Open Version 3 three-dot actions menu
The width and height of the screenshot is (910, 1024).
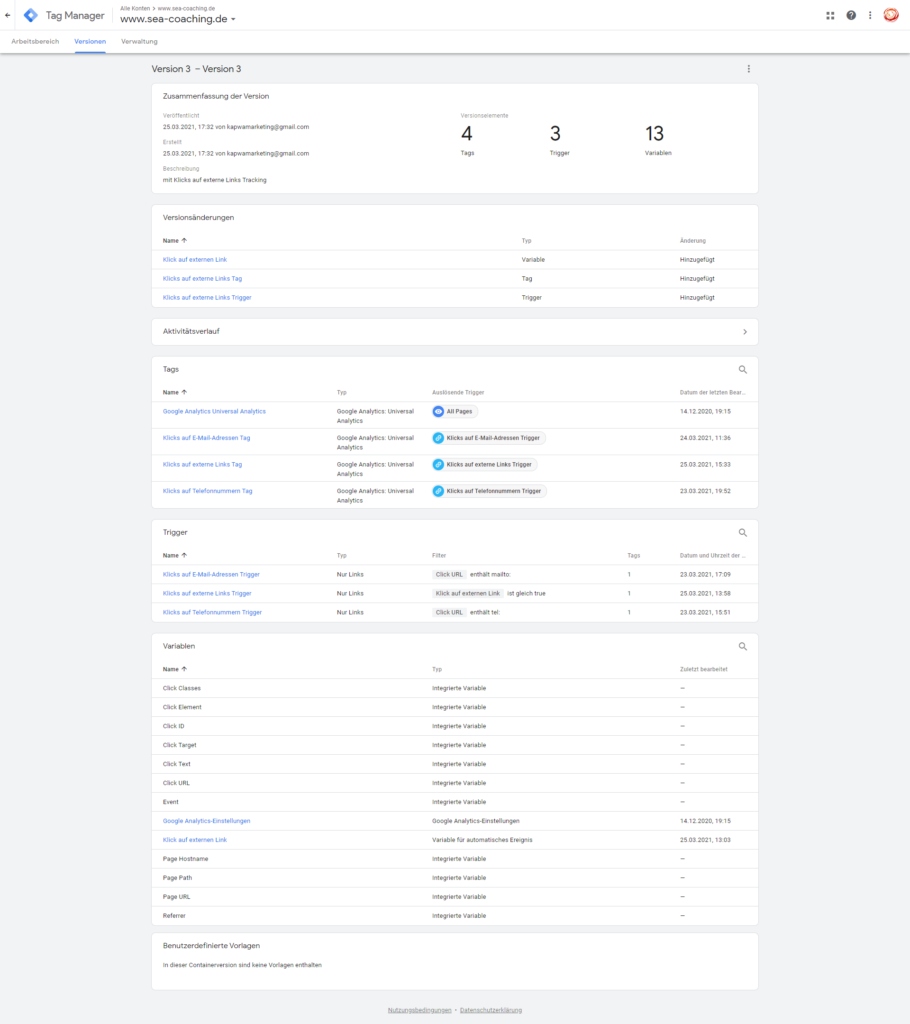click(x=748, y=69)
